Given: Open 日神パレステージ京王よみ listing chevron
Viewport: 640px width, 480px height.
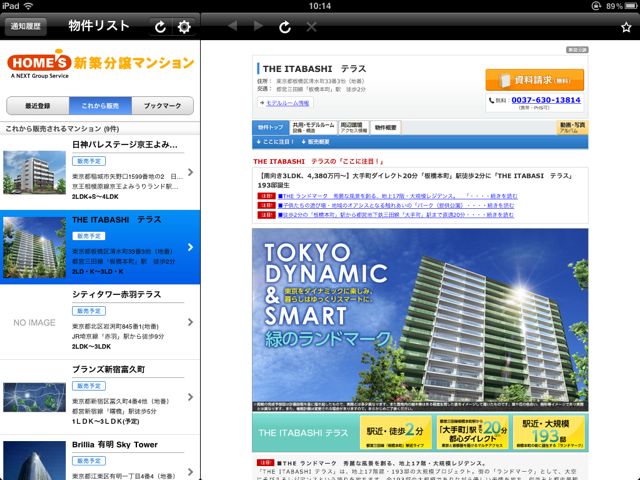Looking at the screenshot, I should point(191,172).
